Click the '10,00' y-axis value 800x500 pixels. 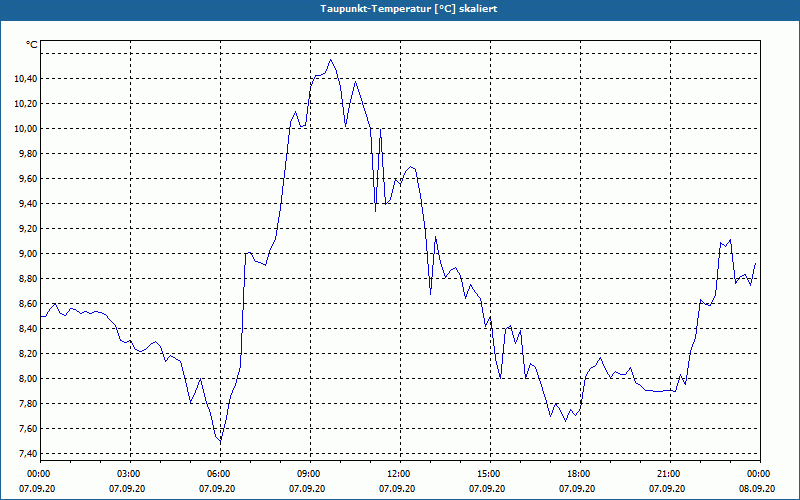pos(25,129)
